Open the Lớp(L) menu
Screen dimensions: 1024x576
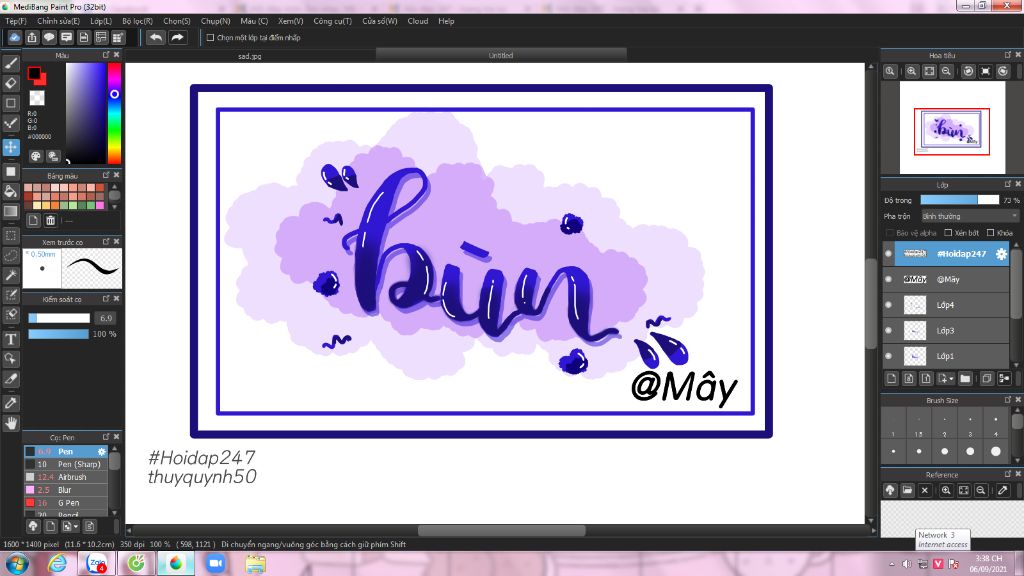click(x=101, y=21)
